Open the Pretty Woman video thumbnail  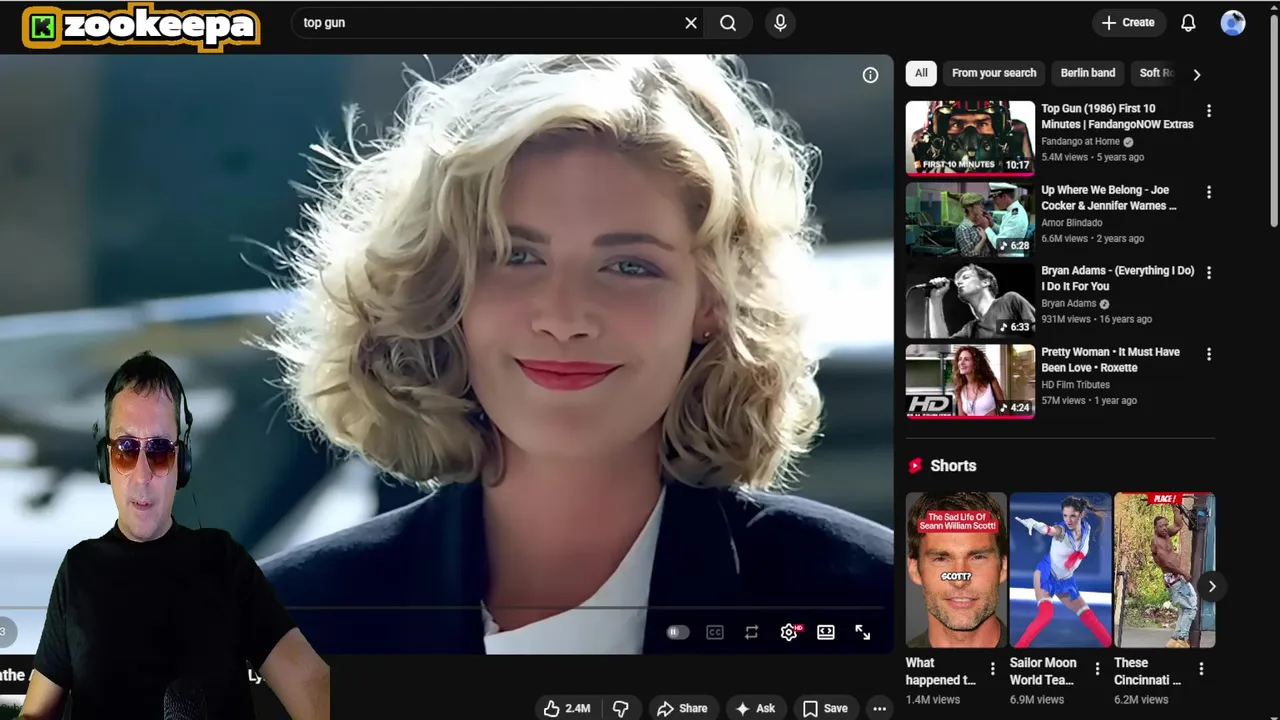970,381
